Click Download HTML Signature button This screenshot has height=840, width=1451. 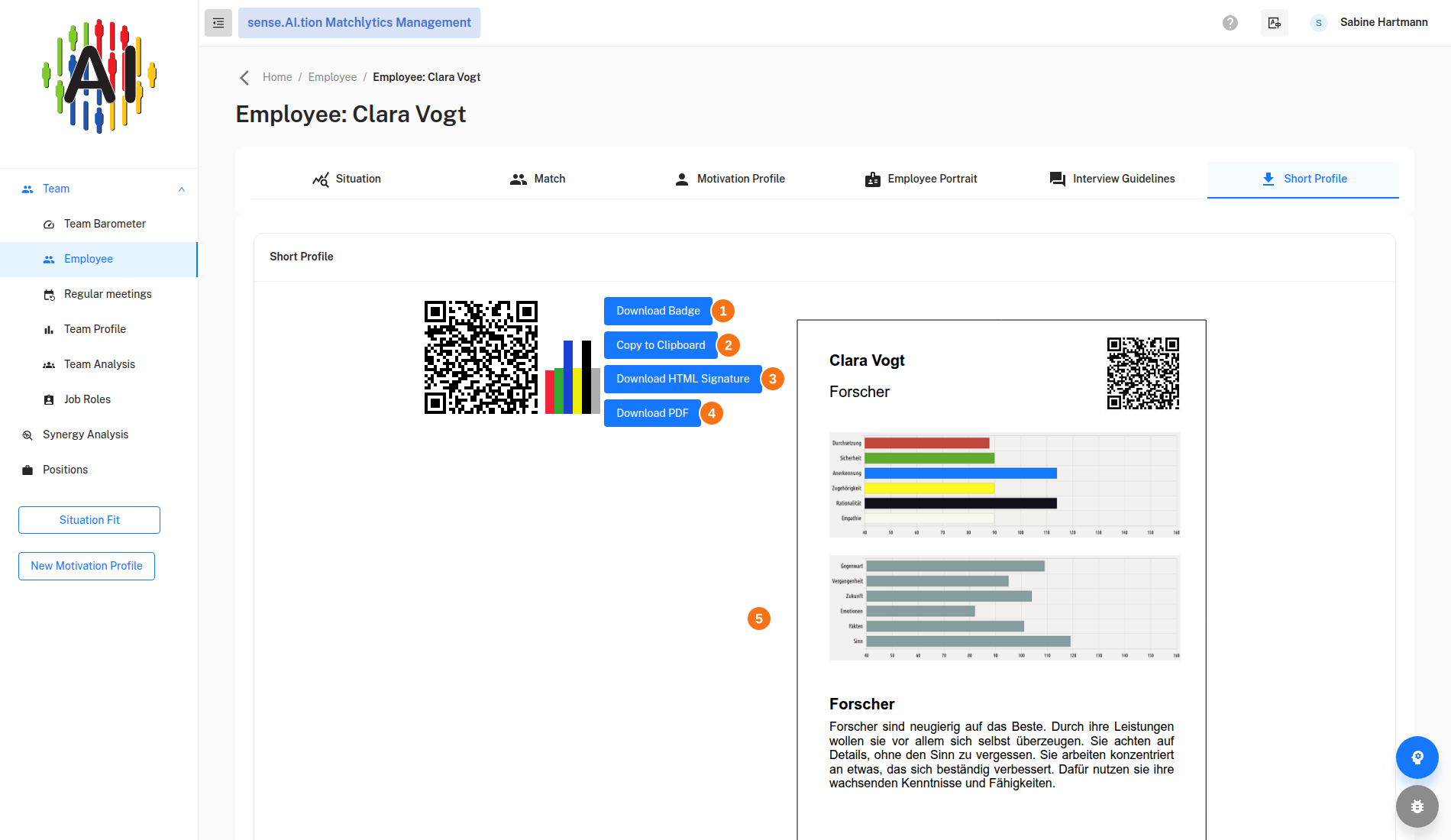[x=683, y=379]
